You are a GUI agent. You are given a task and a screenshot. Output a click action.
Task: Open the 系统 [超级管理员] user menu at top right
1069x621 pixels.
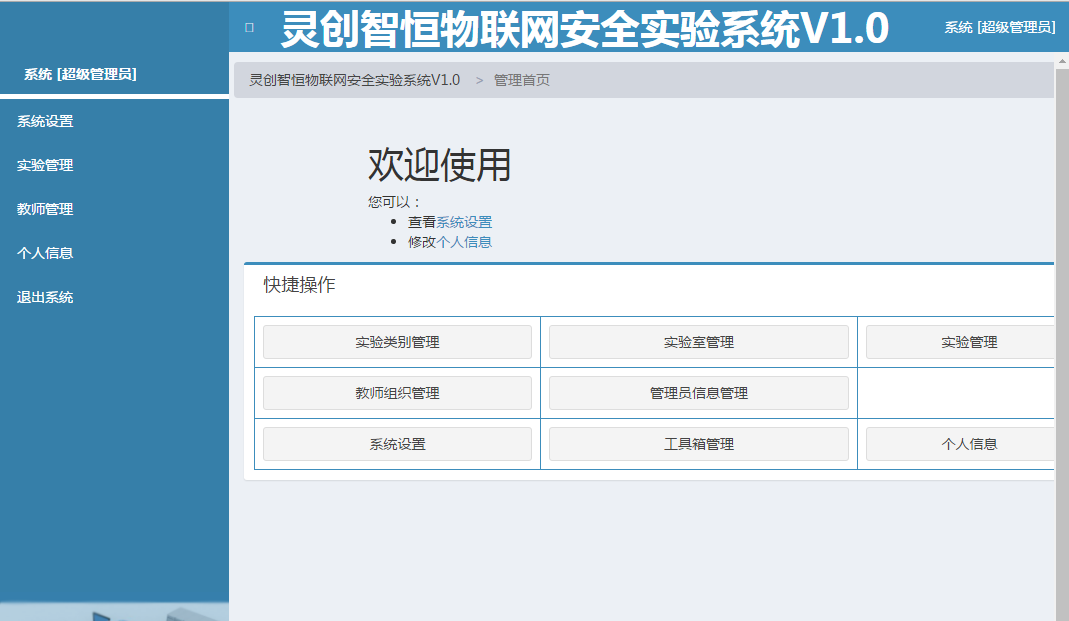(999, 27)
